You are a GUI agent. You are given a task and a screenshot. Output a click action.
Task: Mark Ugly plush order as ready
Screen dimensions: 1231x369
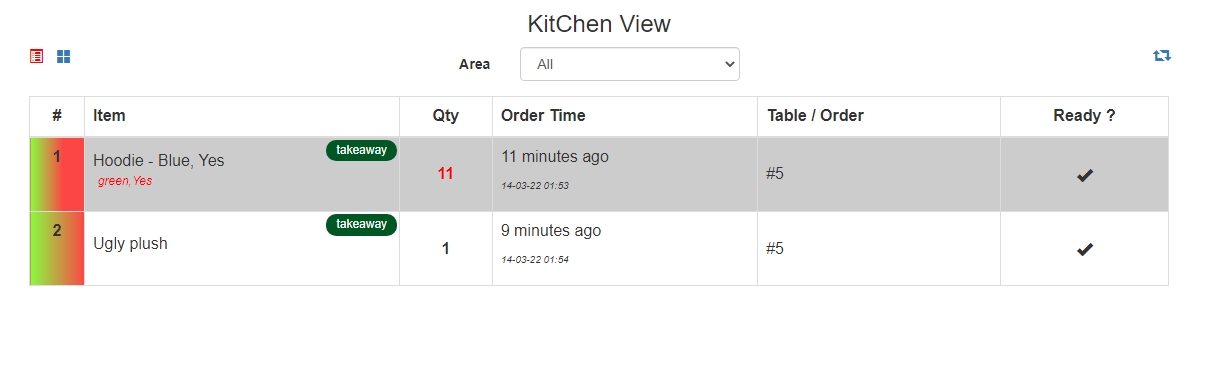pyautogui.click(x=1084, y=249)
